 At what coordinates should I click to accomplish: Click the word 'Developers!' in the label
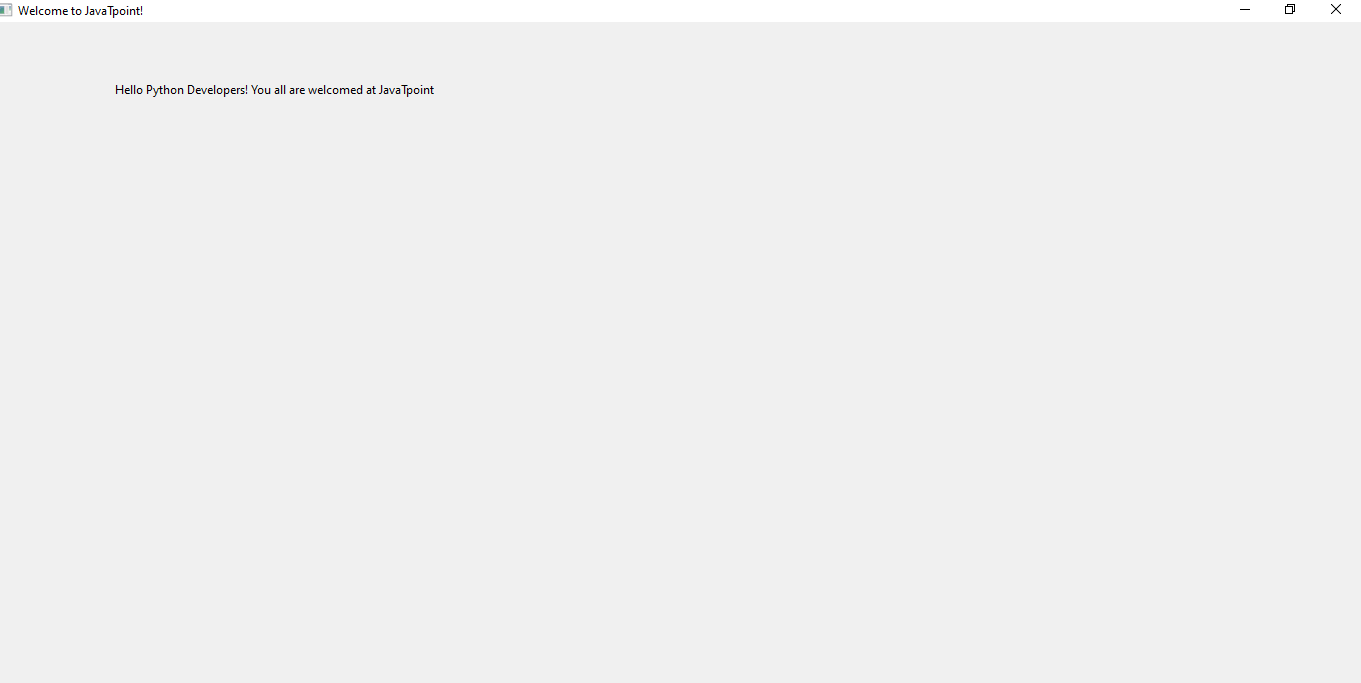[217, 90]
